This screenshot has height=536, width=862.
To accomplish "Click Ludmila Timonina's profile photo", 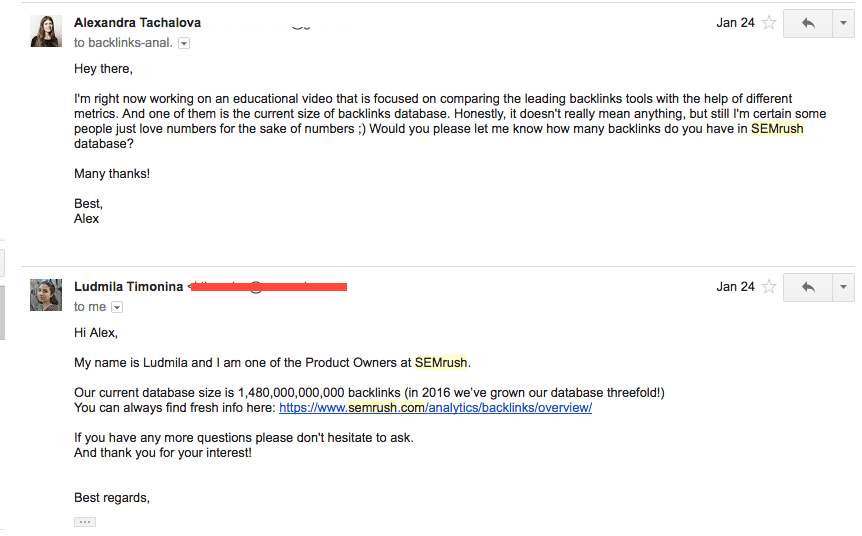I will [46, 295].
